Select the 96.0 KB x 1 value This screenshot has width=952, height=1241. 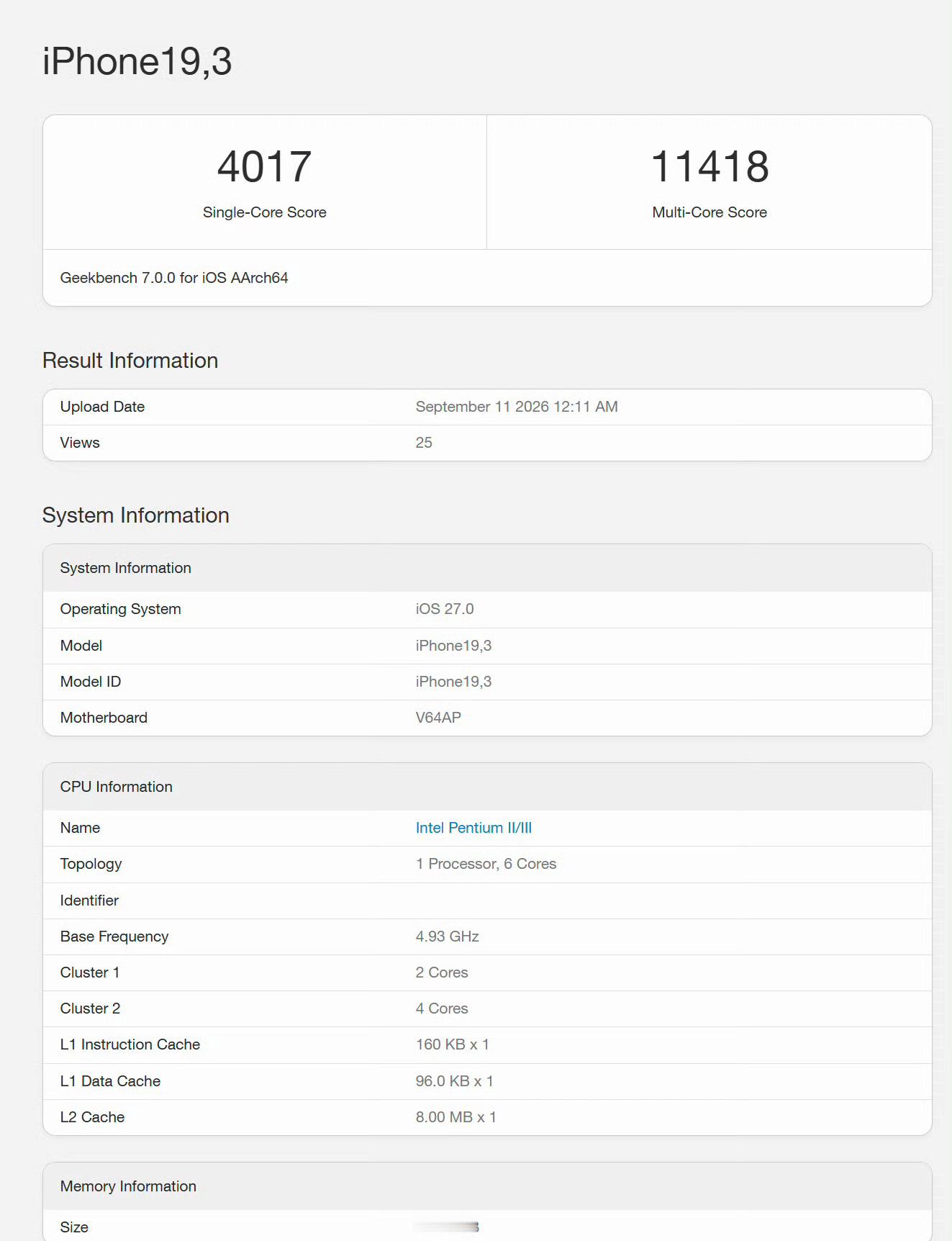click(454, 1081)
